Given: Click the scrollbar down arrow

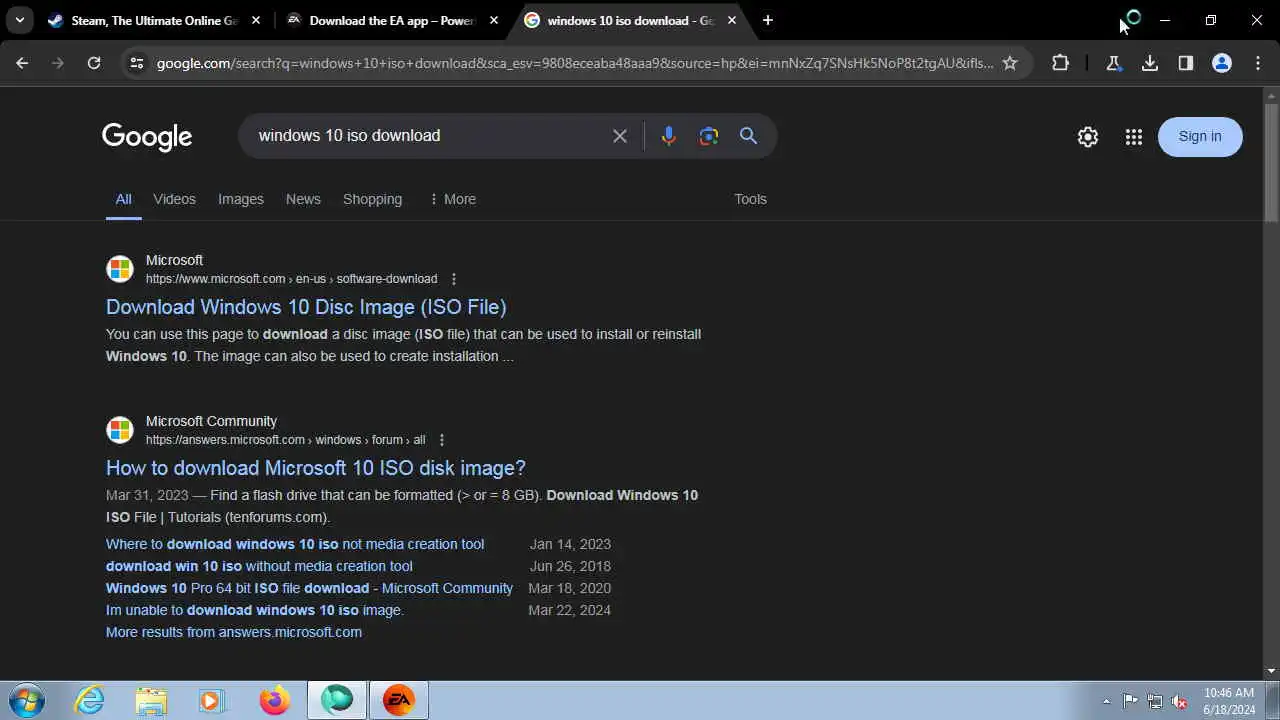Looking at the screenshot, I should [1271, 671].
